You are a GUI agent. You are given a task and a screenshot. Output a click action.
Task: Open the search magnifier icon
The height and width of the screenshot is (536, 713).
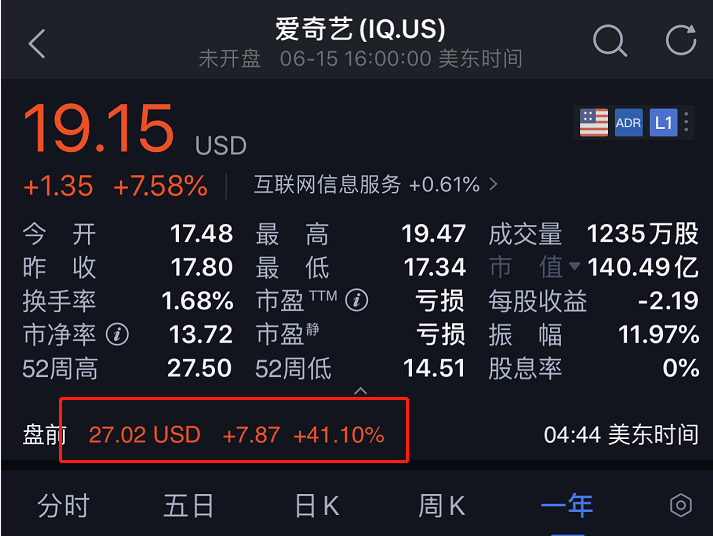click(609, 41)
